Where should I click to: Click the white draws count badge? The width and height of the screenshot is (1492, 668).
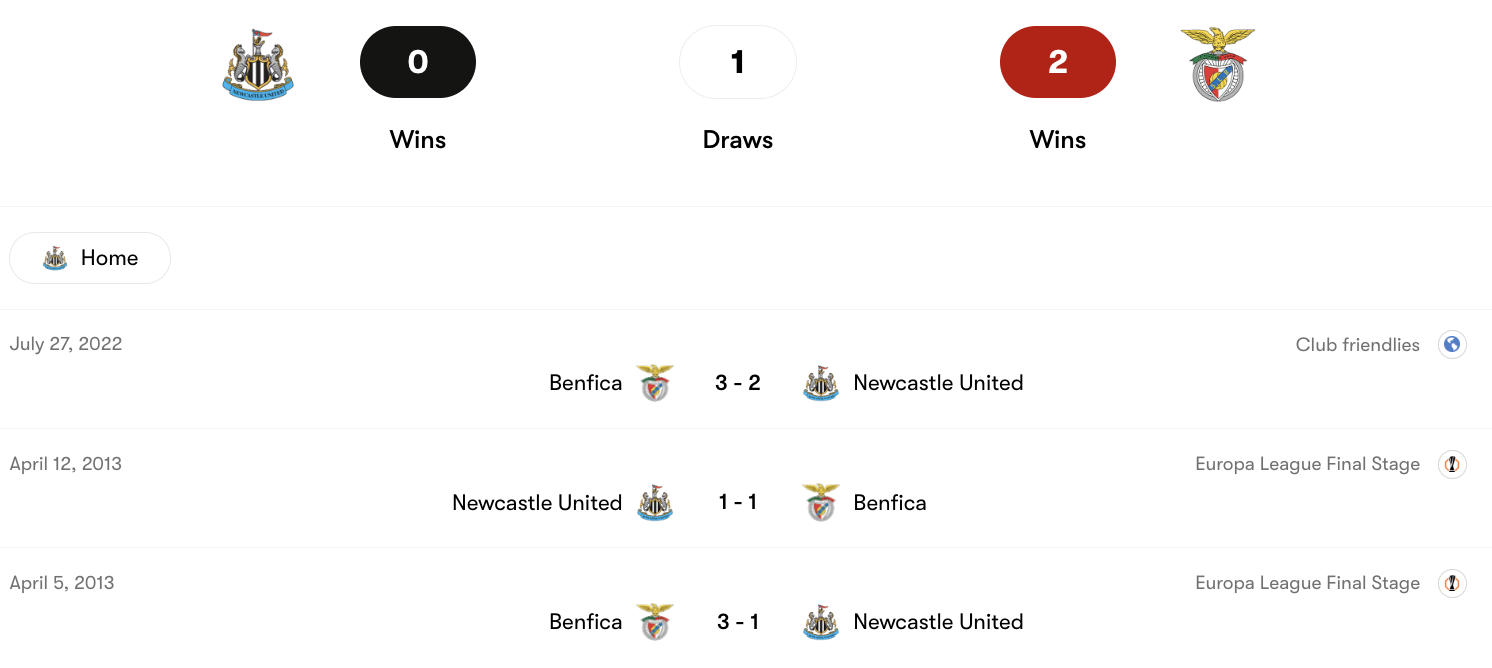tap(738, 62)
